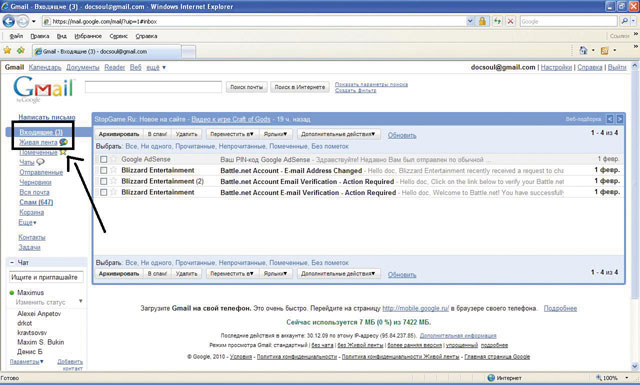
Task: Open Настройки link next to account email
Action: (x=556, y=67)
